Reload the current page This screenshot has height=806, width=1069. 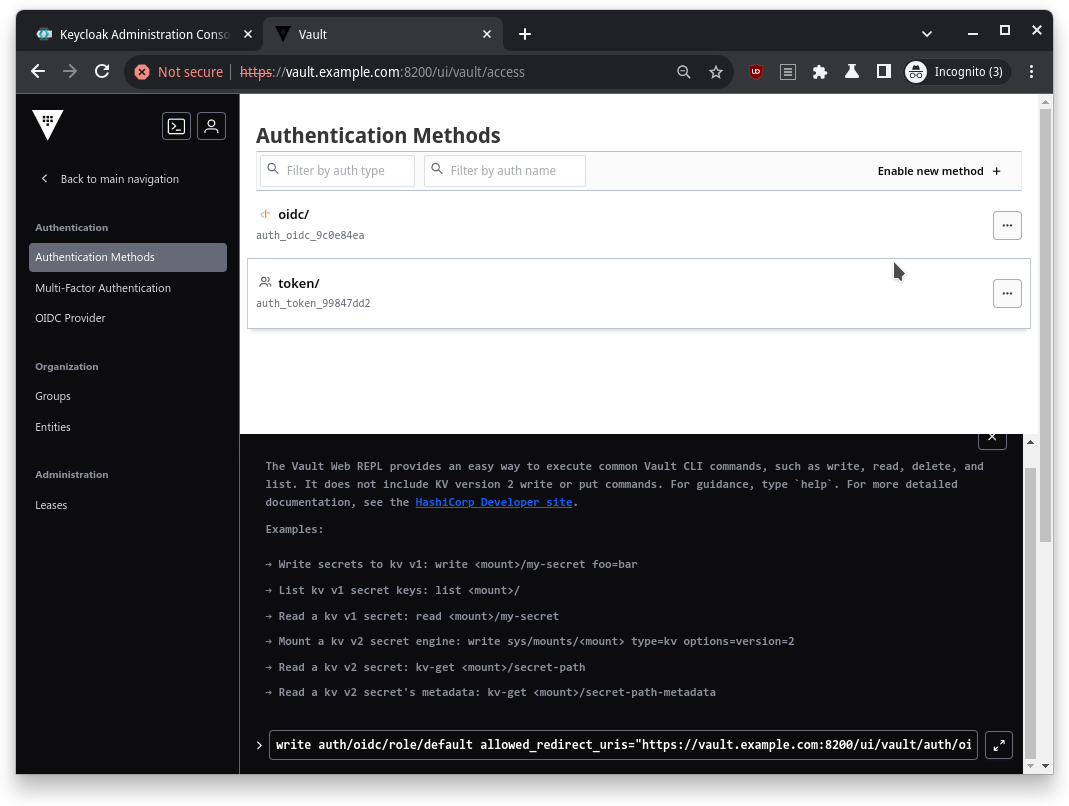[x=102, y=72]
